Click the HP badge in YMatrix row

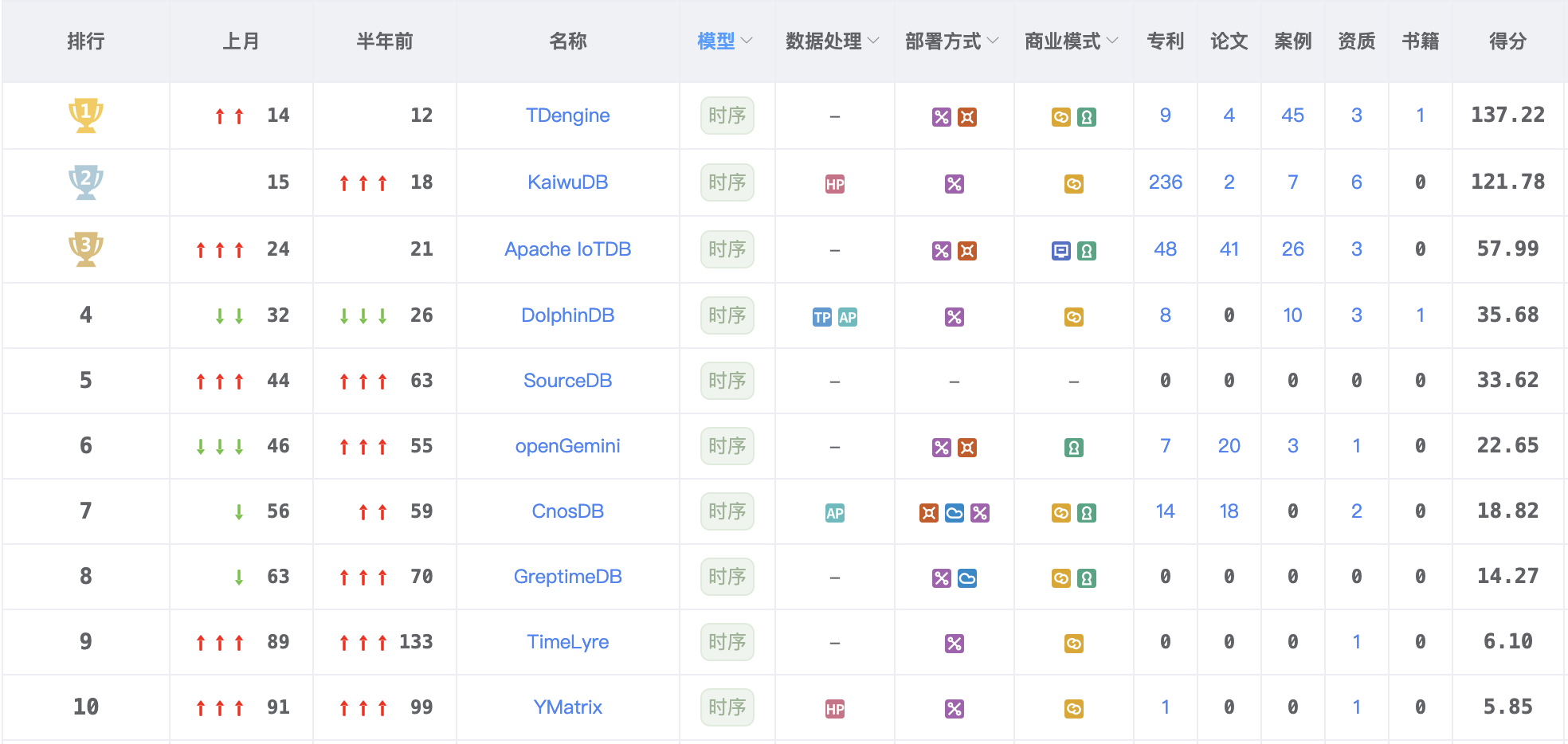click(x=835, y=709)
